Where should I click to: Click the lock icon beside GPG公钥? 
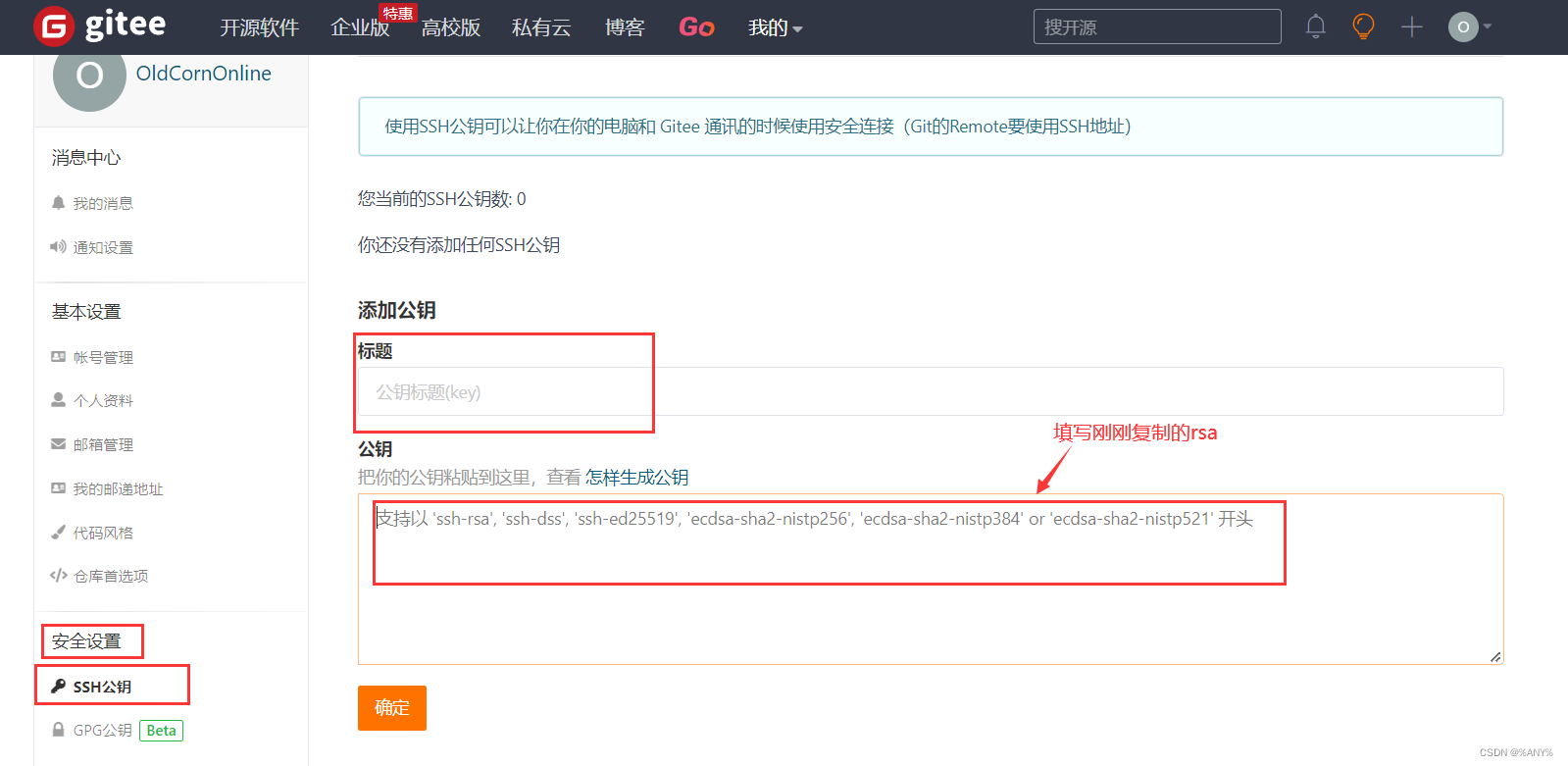pyautogui.click(x=58, y=730)
